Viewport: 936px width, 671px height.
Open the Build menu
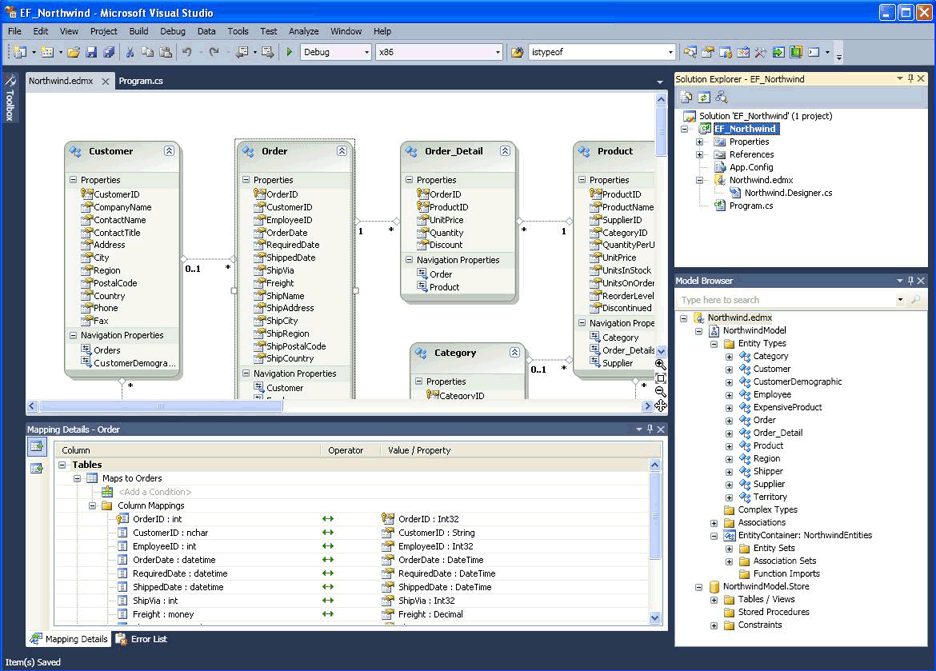[138, 31]
